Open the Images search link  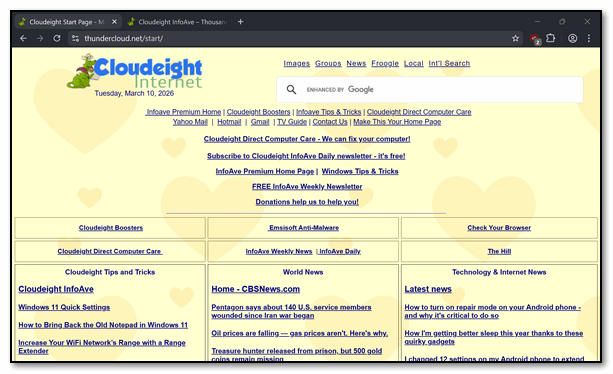(x=296, y=63)
